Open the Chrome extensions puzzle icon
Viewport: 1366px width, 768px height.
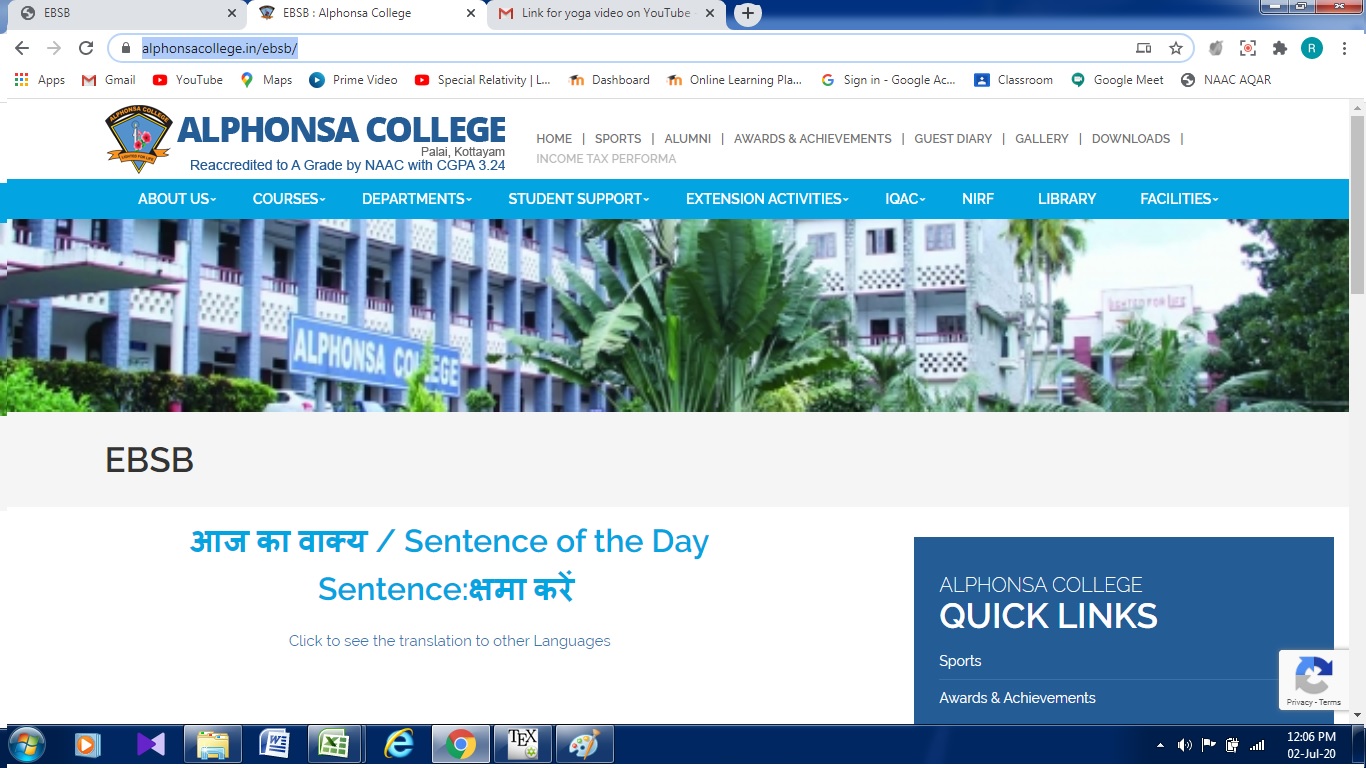[x=1279, y=48]
